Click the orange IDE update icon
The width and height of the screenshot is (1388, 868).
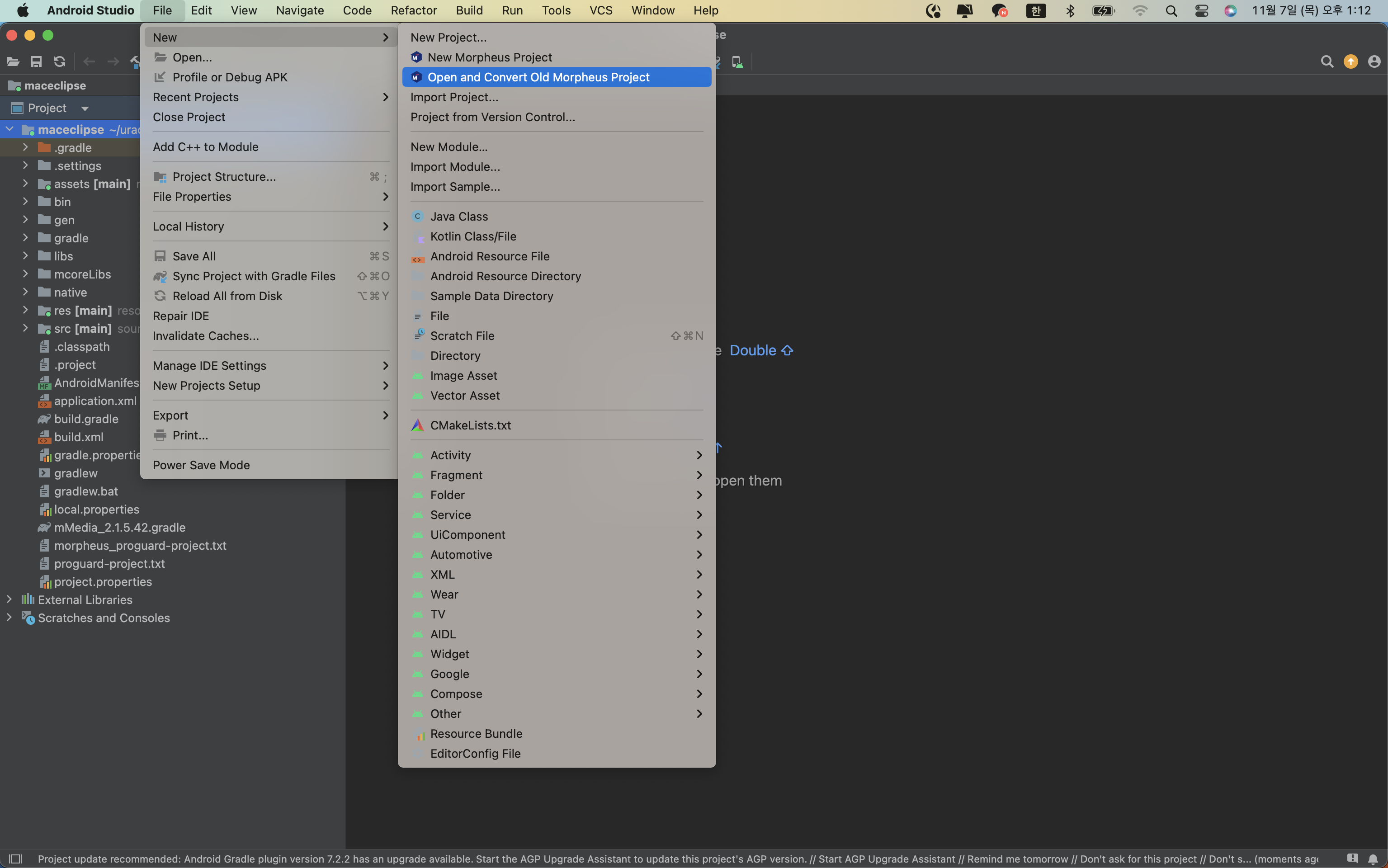pyautogui.click(x=1350, y=61)
